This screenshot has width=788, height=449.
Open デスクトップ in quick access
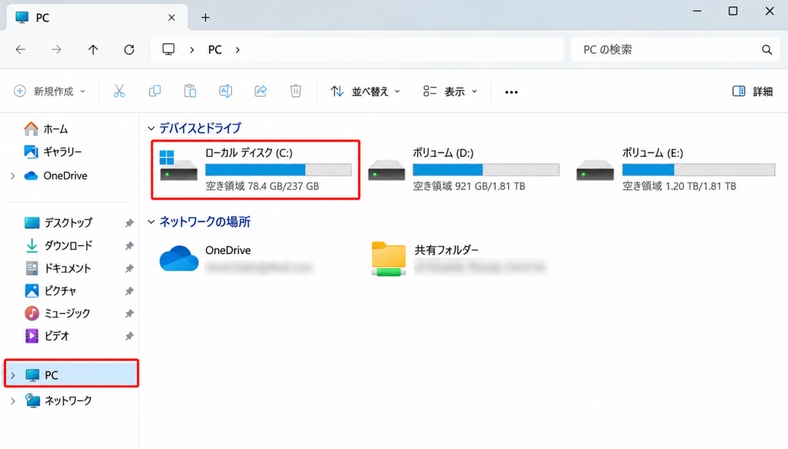[58, 222]
